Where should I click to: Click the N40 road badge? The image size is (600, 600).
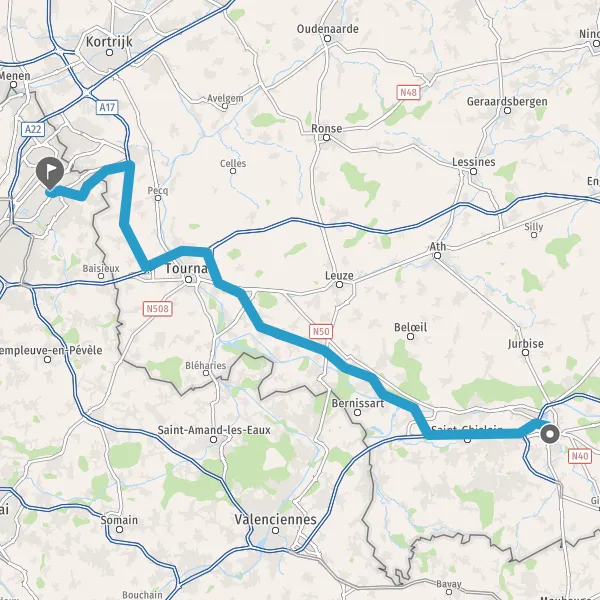pyautogui.click(x=579, y=456)
